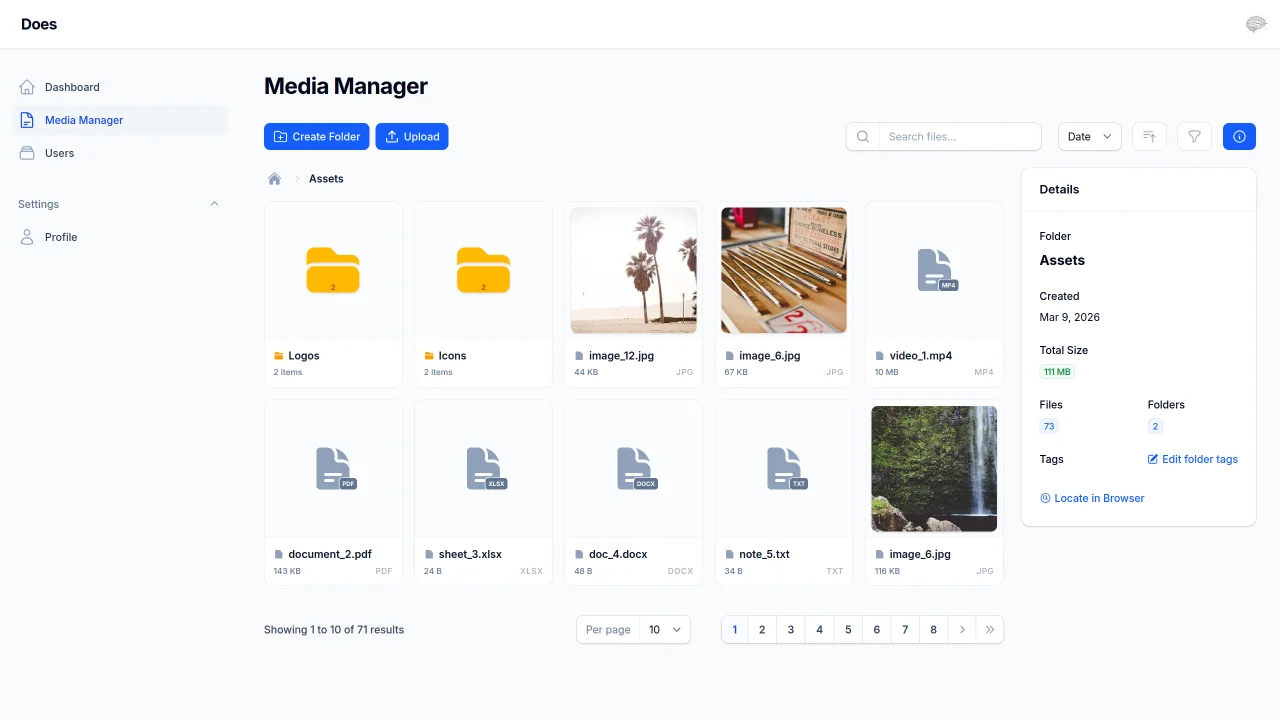Click the Locate in Browser icon
The image size is (1280, 720).
1044,498
